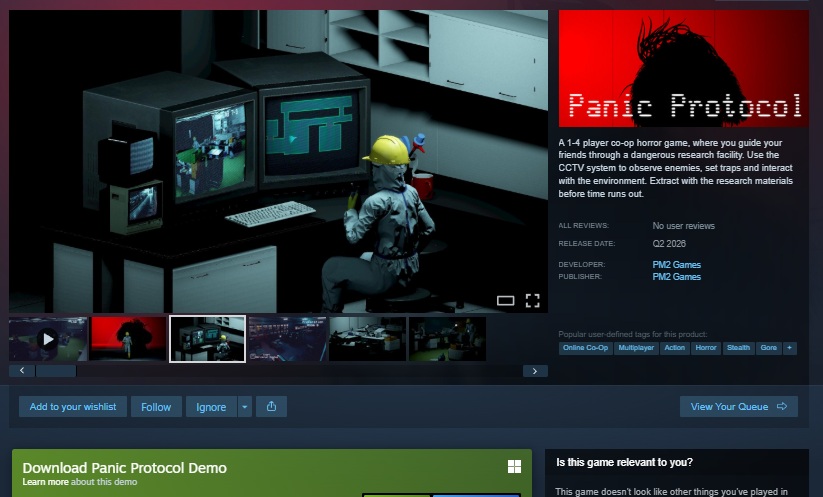Click 'Download Panic Protocol Demo' heading
823x497 pixels.
125,468
